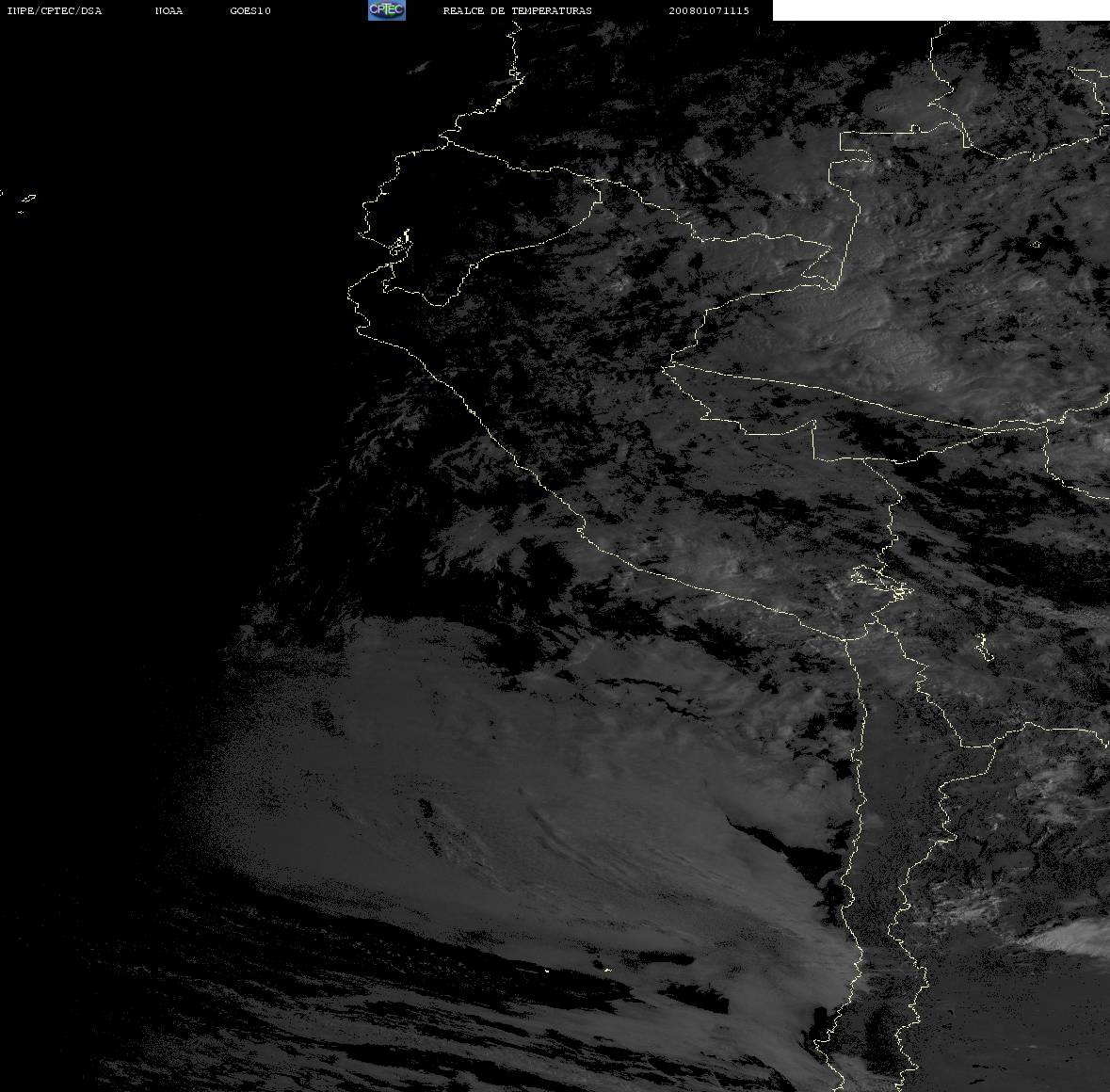Click the bright white cloud at lower right
Image resolution: width=1110 pixels, height=1092 pixels.
coord(1068,939)
